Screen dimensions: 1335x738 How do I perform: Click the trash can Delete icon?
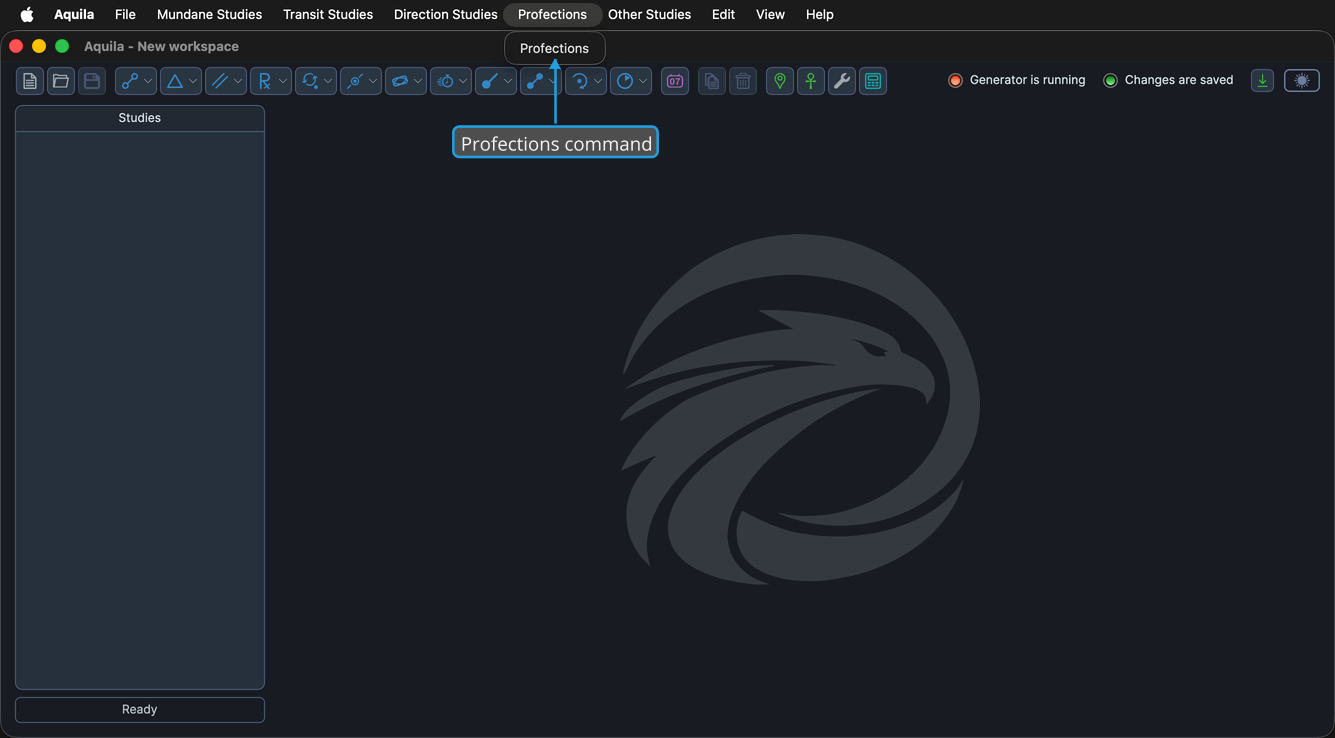pyautogui.click(x=743, y=81)
